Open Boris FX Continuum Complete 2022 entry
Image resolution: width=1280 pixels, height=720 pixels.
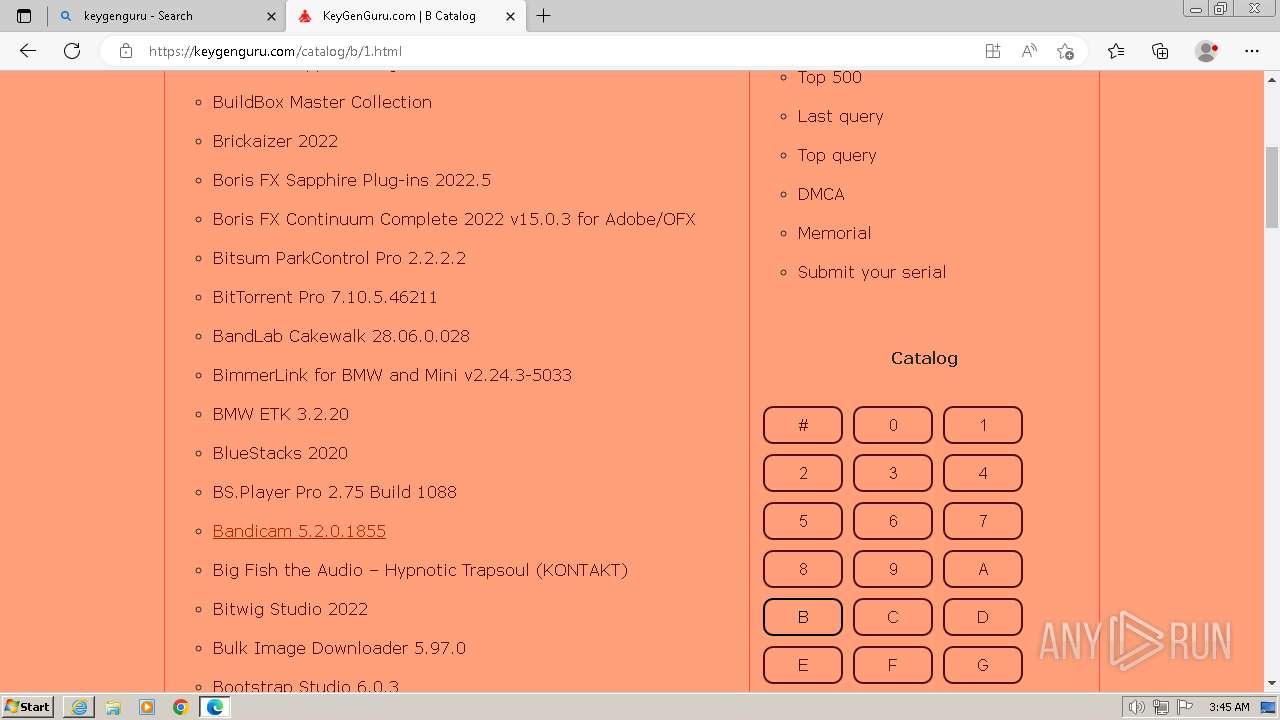[x=454, y=219]
